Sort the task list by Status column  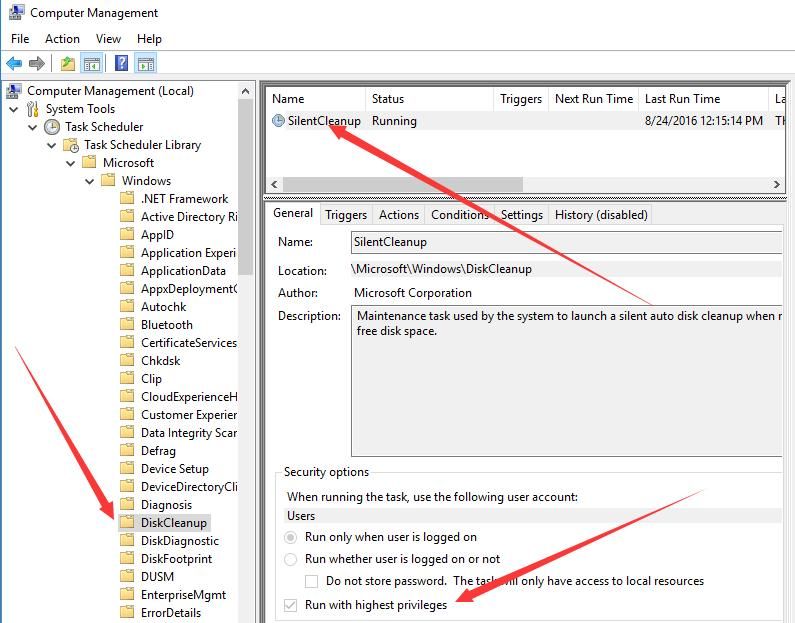[x=429, y=99]
